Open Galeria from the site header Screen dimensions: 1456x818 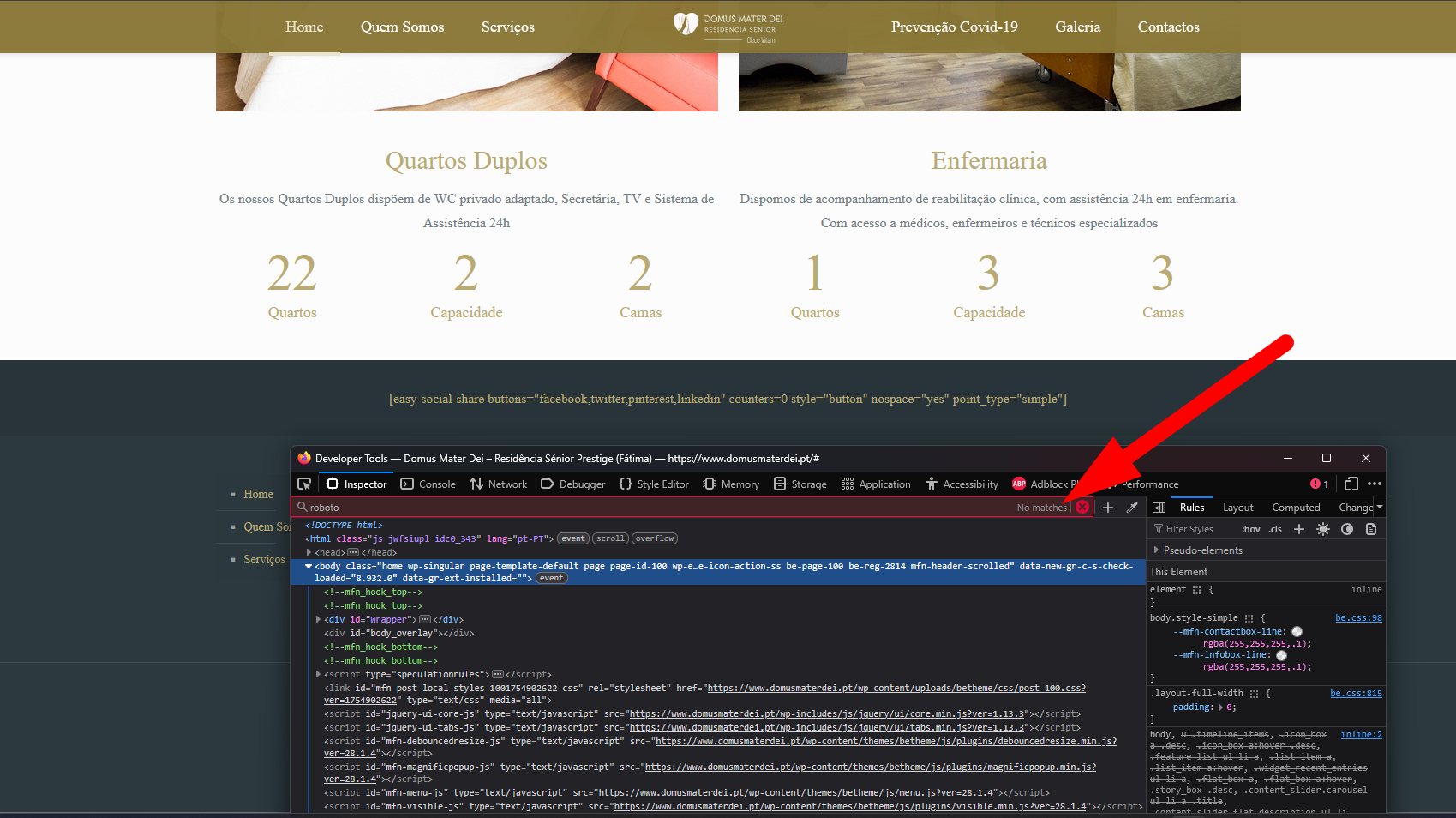click(x=1078, y=27)
